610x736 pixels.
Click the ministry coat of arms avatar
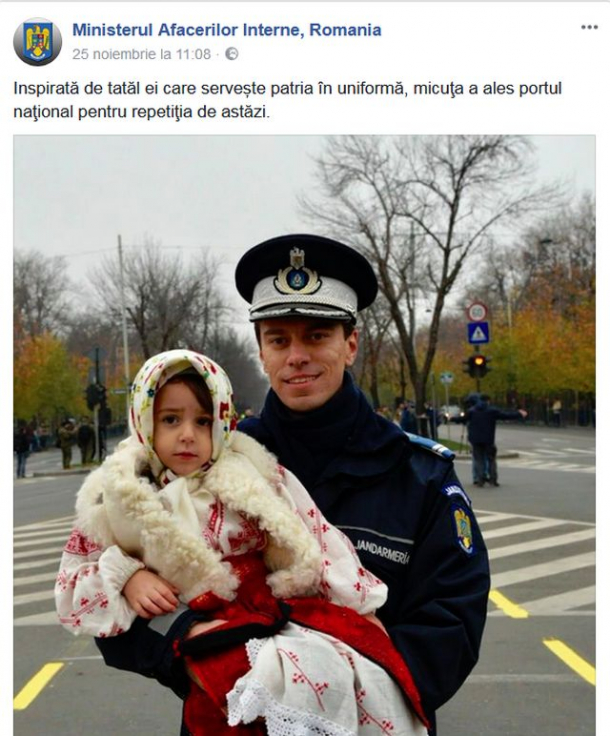(x=38, y=42)
